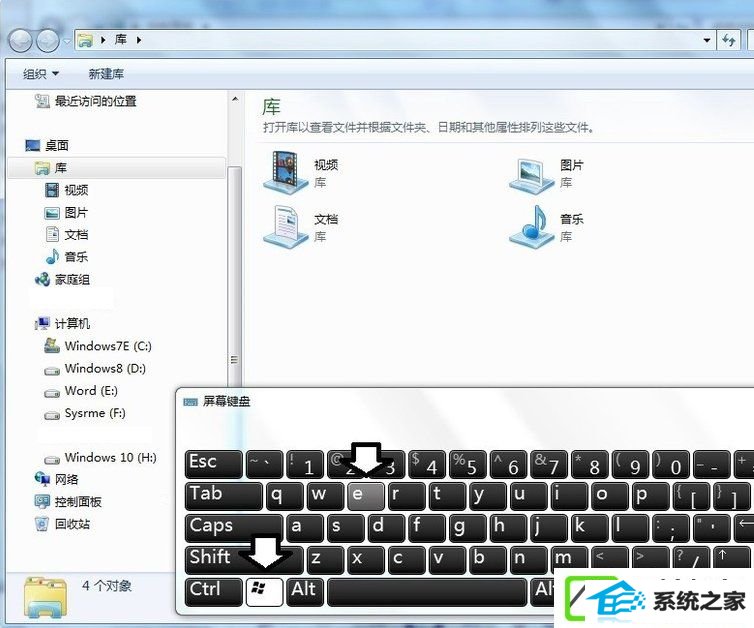Select 最近访问的位置 in navigation pane
Viewport: 754px width, 628px height.
pyautogui.click(x=95, y=101)
